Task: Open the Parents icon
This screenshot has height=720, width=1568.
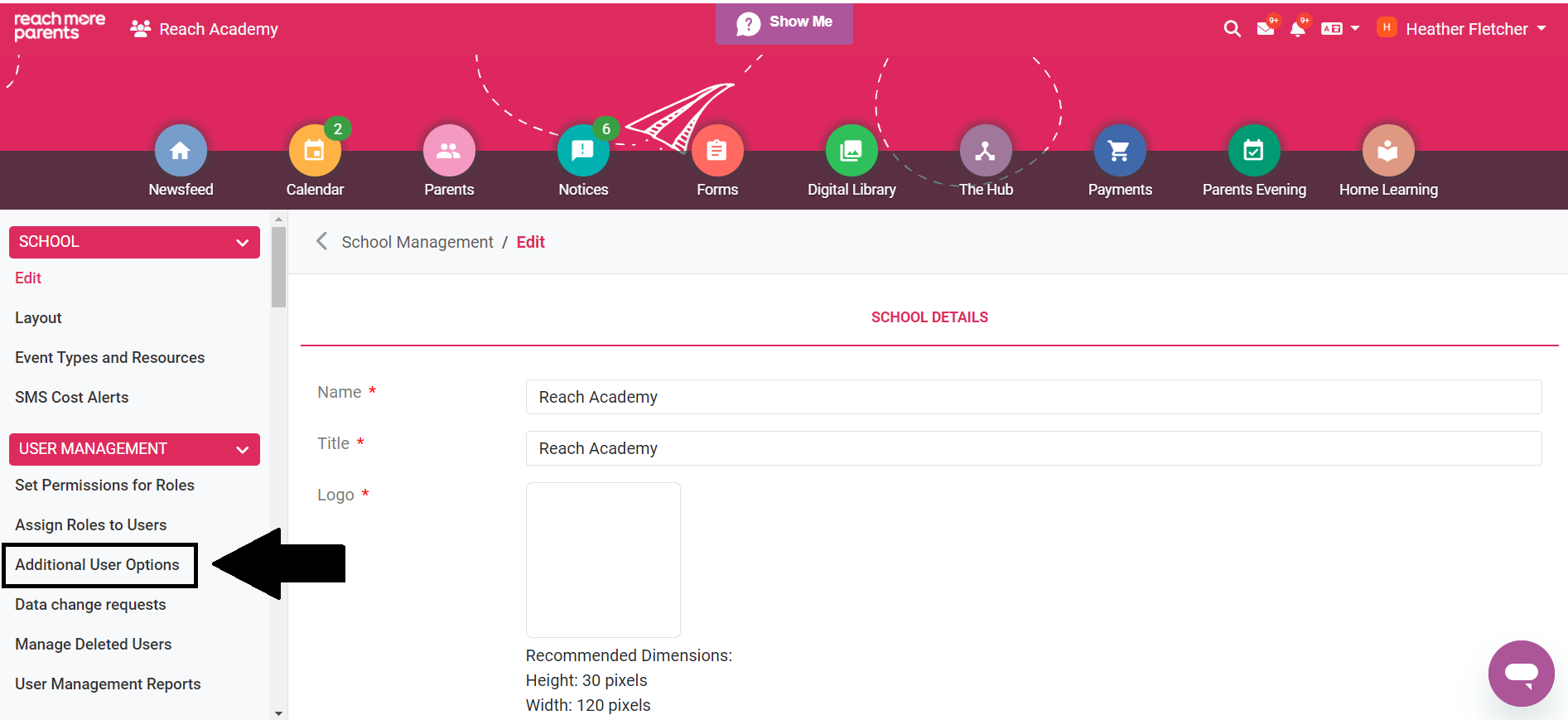Action: click(x=449, y=151)
